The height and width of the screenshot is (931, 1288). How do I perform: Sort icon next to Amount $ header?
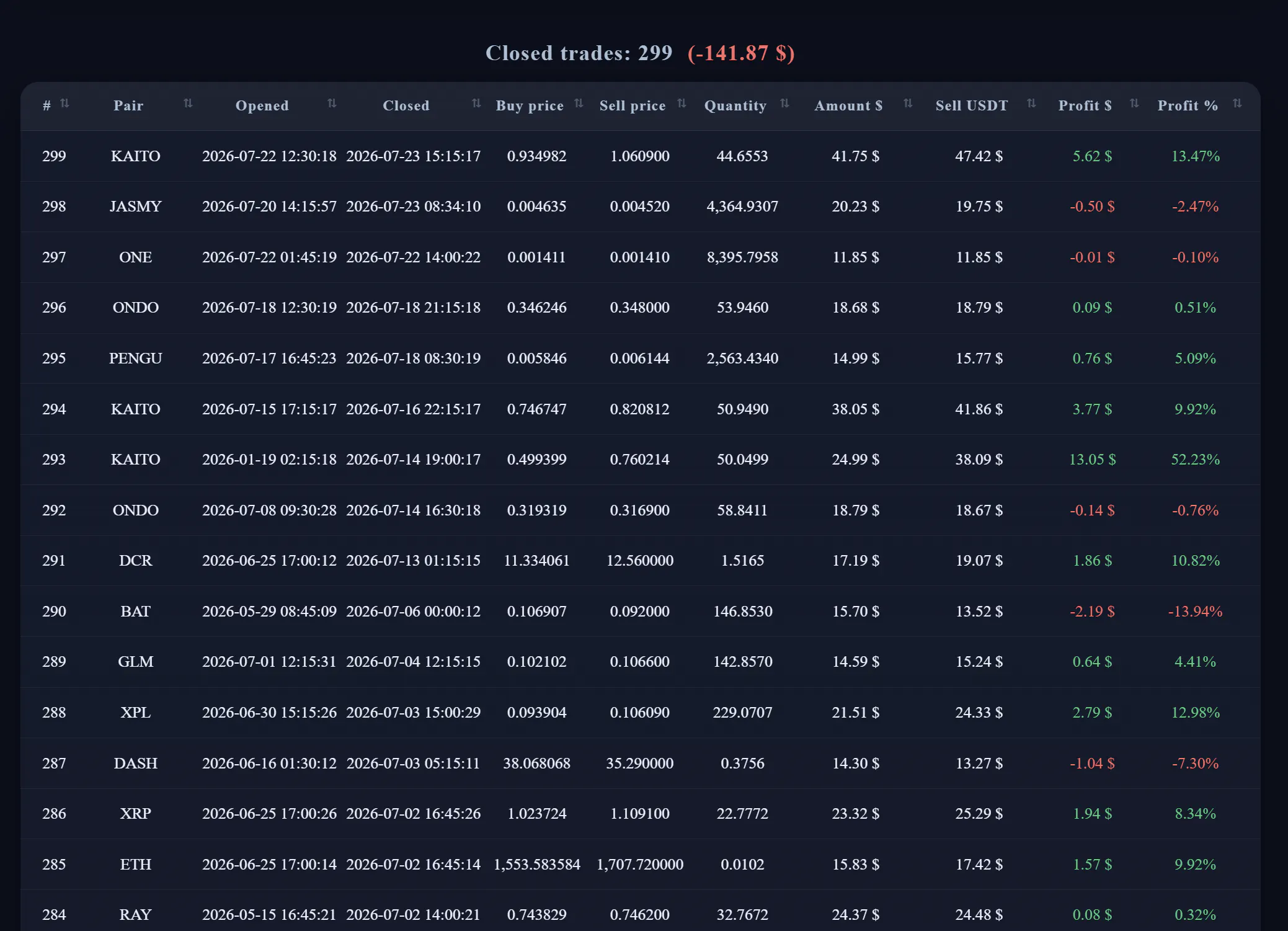click(908, 104)
